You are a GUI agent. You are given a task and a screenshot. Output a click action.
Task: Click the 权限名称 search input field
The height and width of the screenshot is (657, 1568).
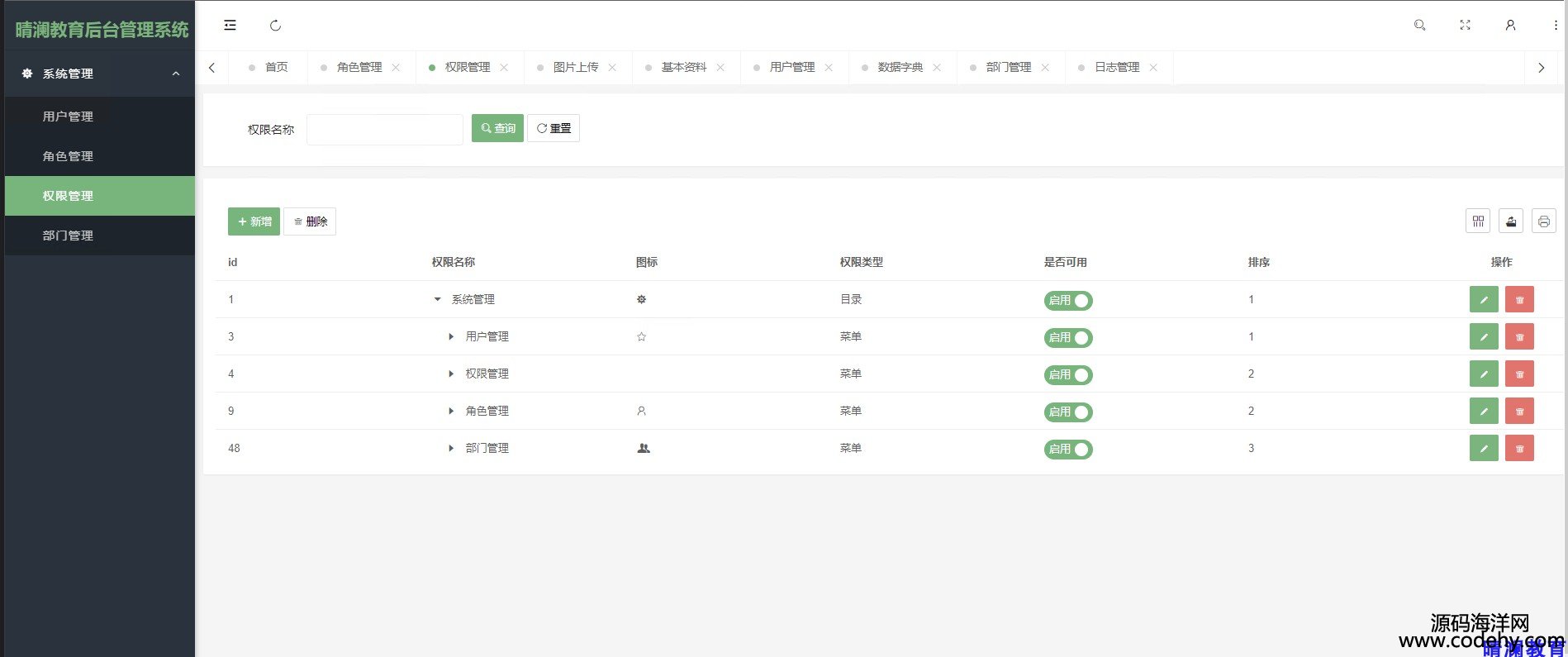point(384,130)
